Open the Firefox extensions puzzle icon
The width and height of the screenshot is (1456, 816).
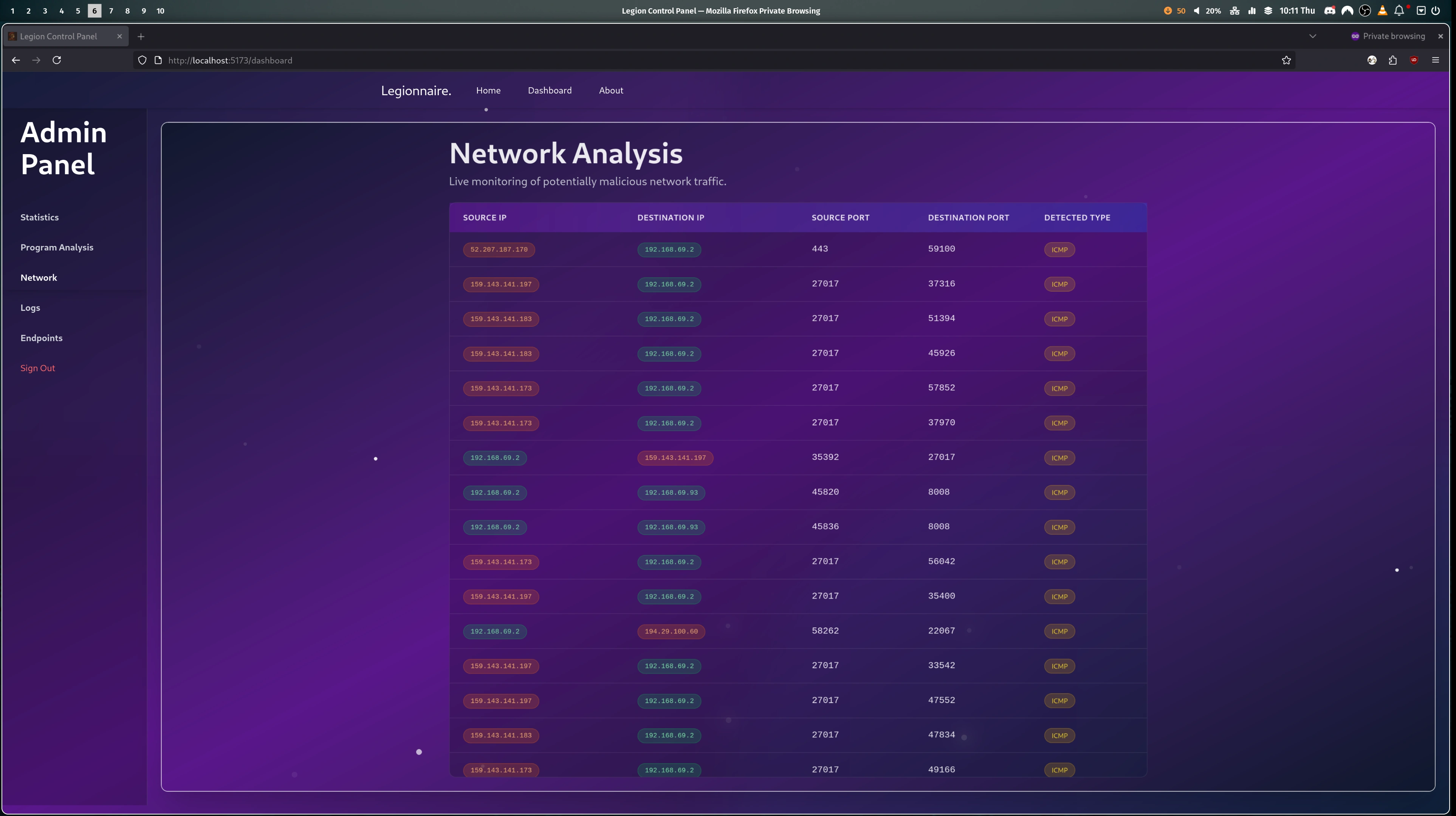pyautogui.click(x=1393, y=60)
